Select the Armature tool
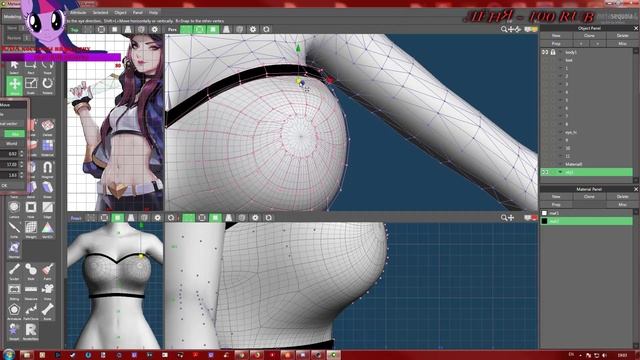 (x=14, y=311)
